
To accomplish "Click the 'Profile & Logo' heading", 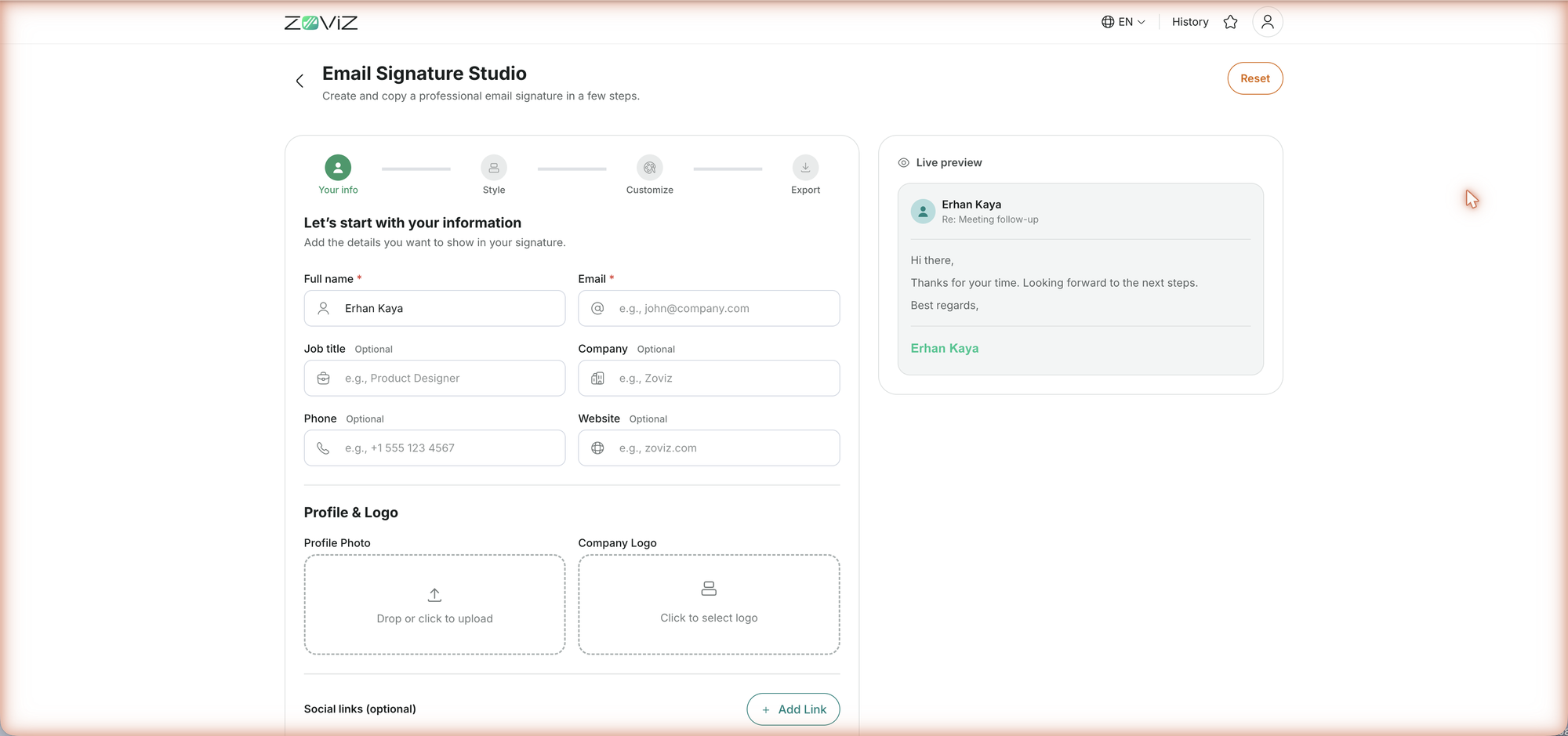I will coord(350,513).
